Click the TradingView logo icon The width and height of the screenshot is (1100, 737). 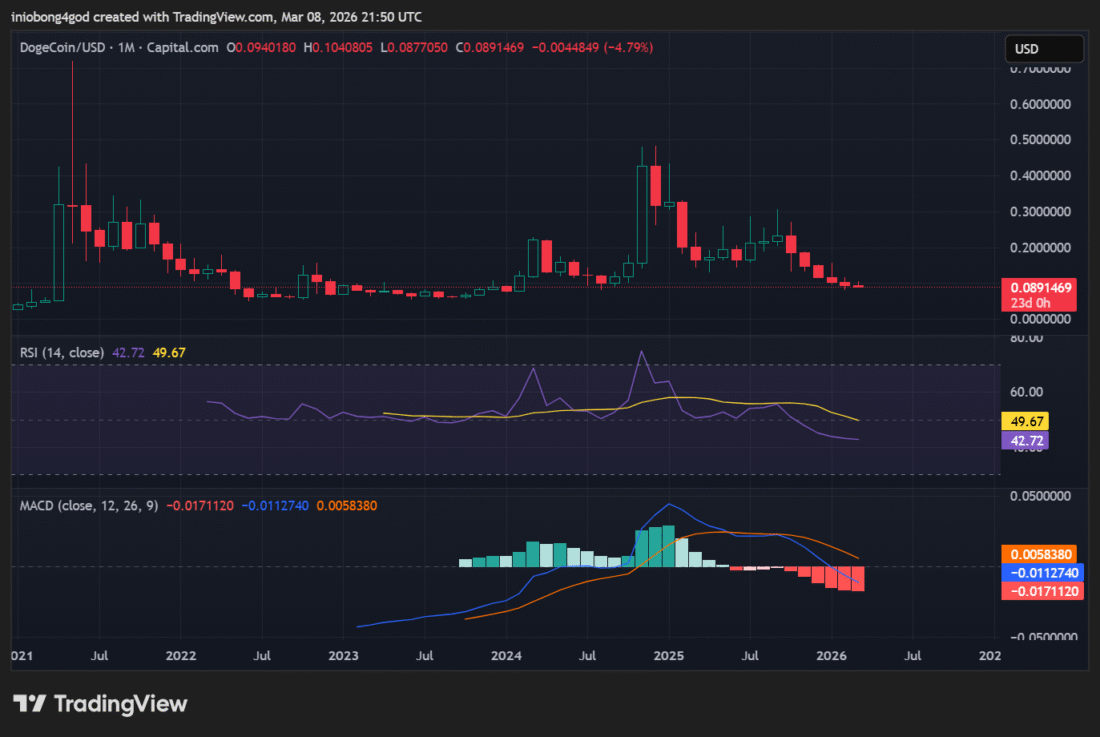[x=31, y=704]
